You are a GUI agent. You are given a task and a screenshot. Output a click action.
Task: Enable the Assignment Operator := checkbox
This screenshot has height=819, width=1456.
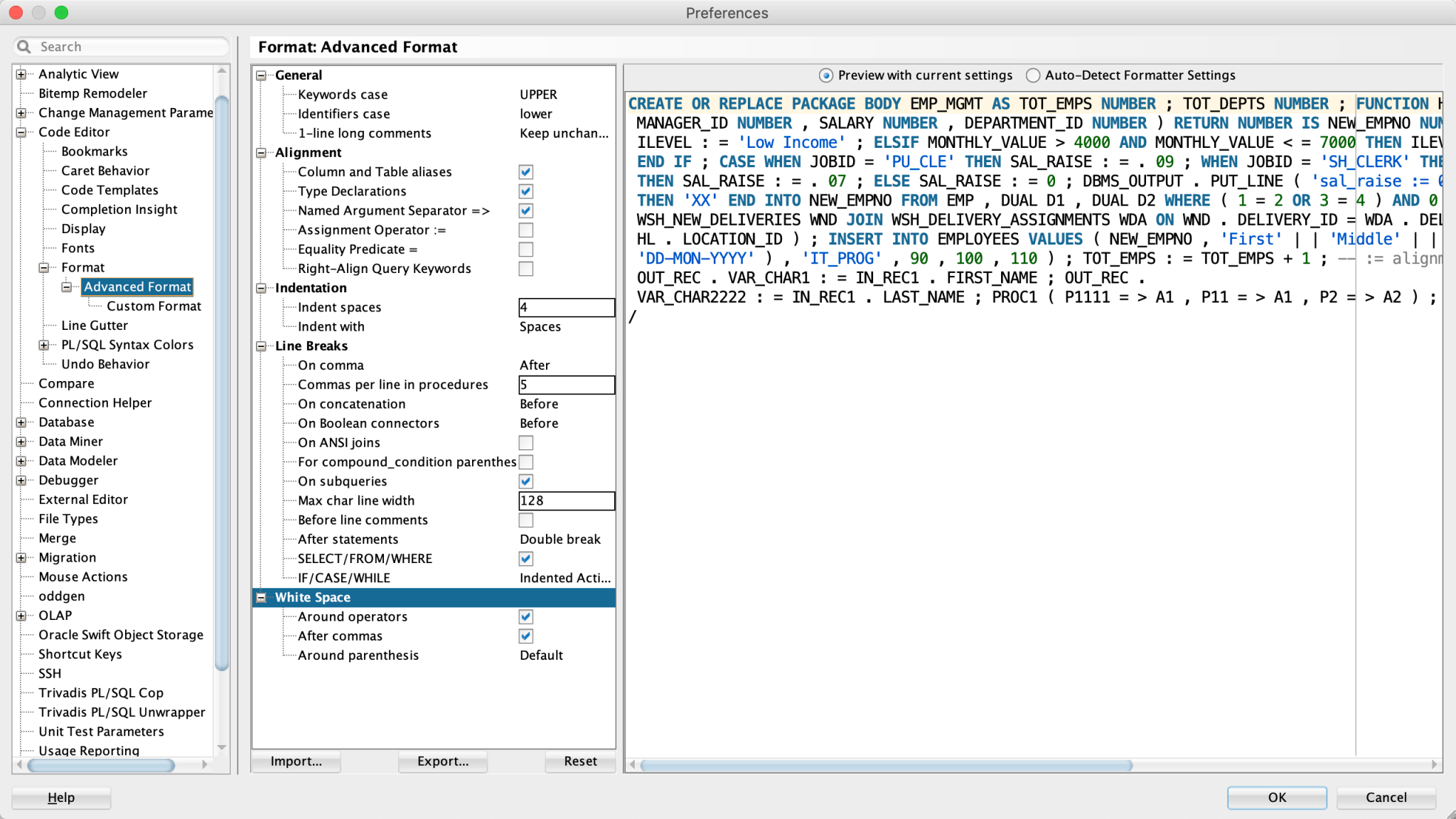pos(525,230)
